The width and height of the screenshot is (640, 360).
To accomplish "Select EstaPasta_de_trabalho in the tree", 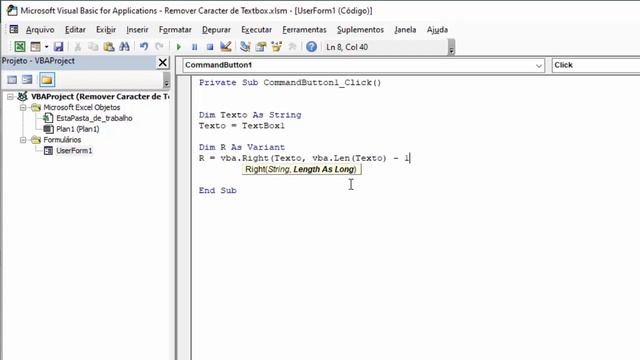I will (94, 118).
